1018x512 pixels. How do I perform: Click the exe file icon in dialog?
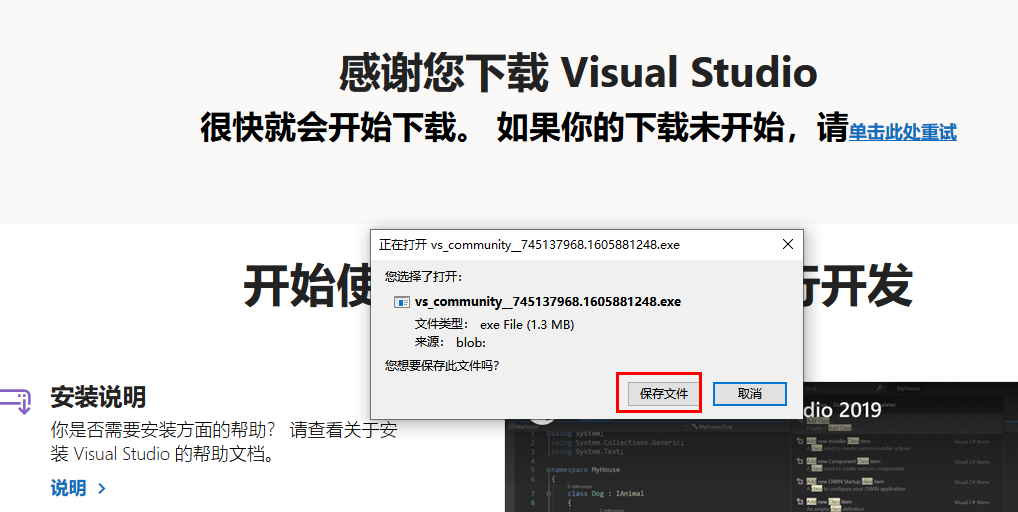pos(402,302)
